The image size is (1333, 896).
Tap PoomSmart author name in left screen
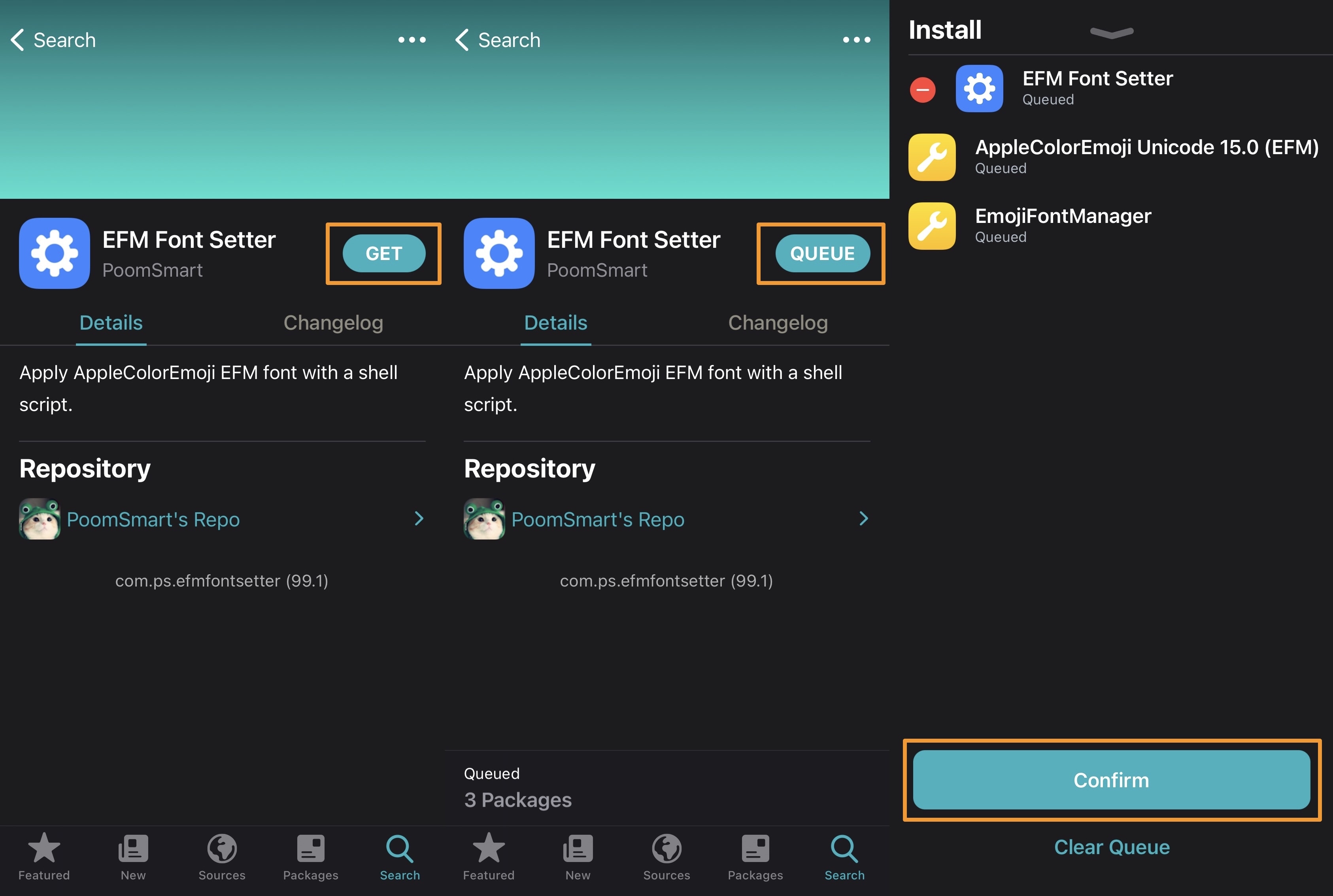(x=153, y=270)
